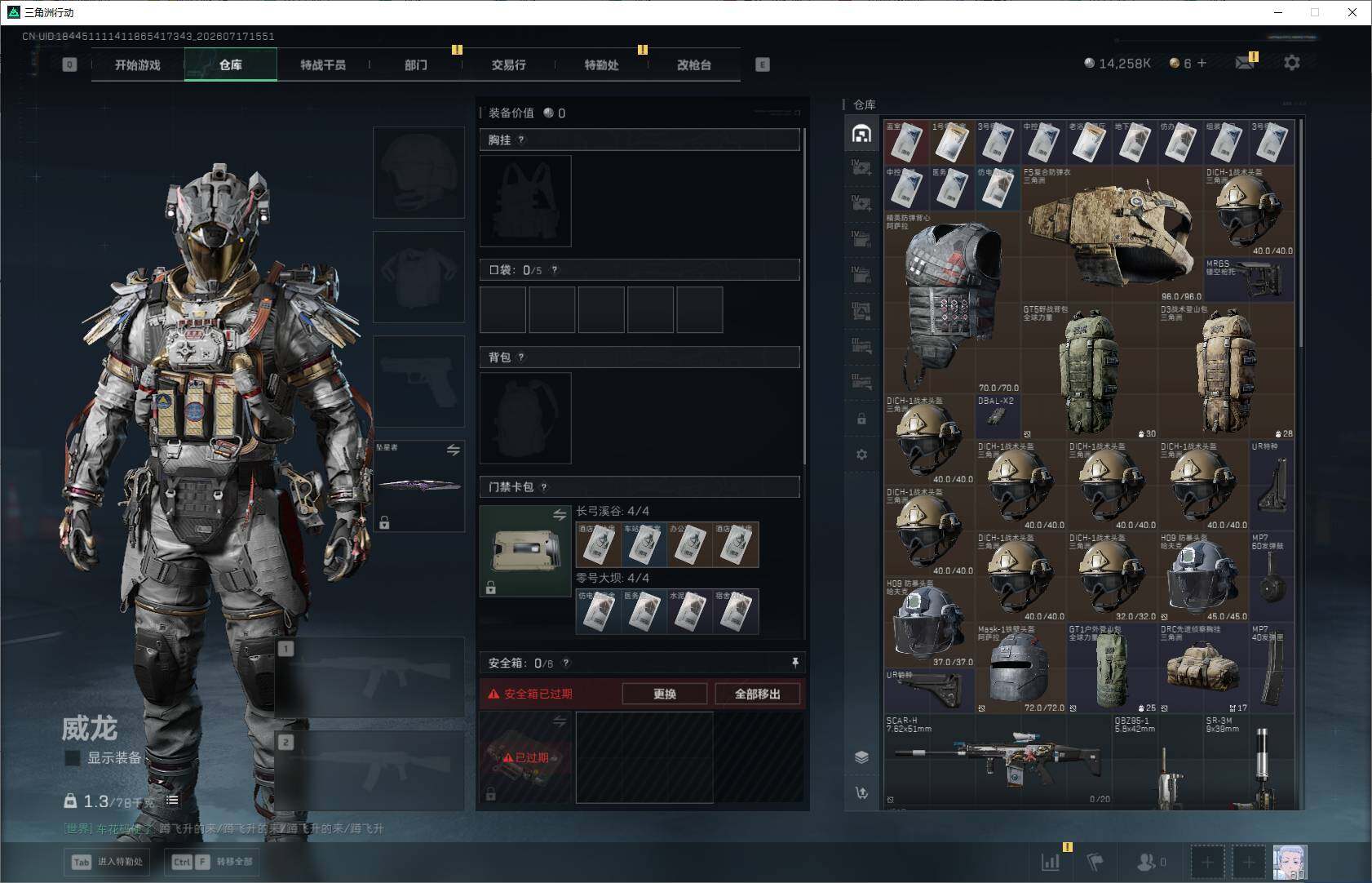
Task: Select the H09 helmet with 45.0/45.0 durability
Action: [x=1204, y=577]
